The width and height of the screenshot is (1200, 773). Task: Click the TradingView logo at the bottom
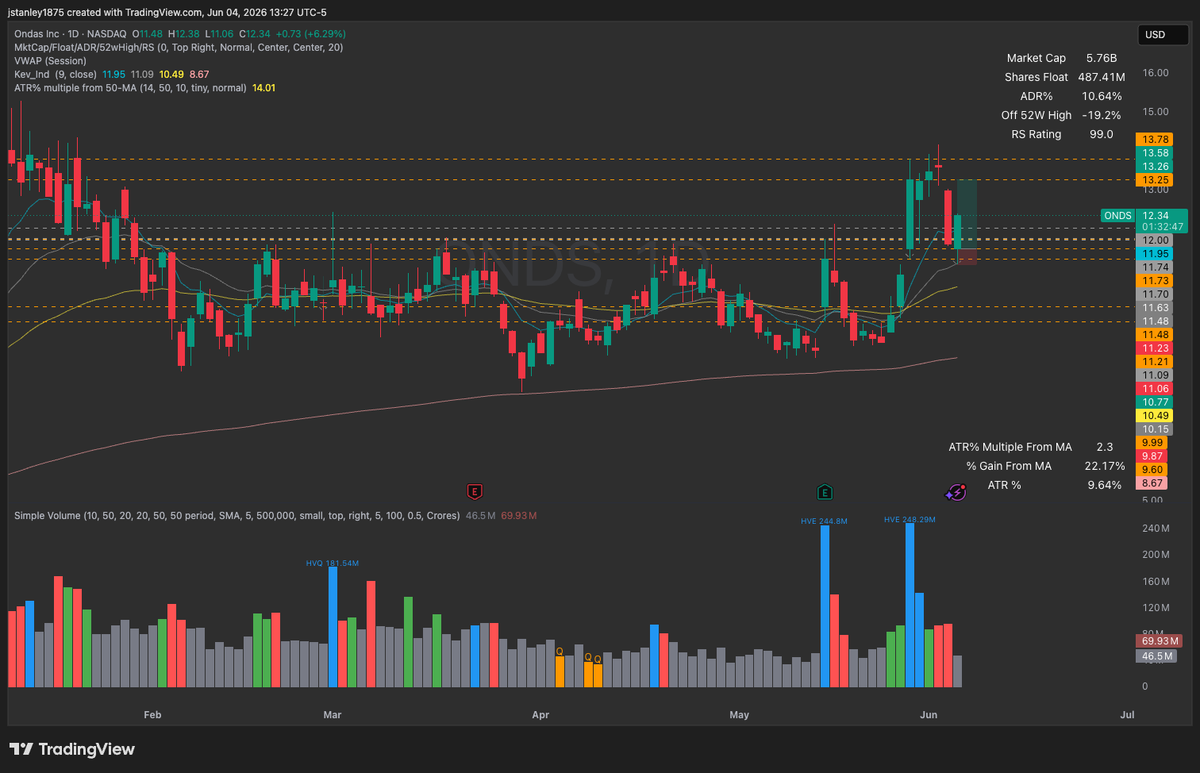tap(71, 749)
